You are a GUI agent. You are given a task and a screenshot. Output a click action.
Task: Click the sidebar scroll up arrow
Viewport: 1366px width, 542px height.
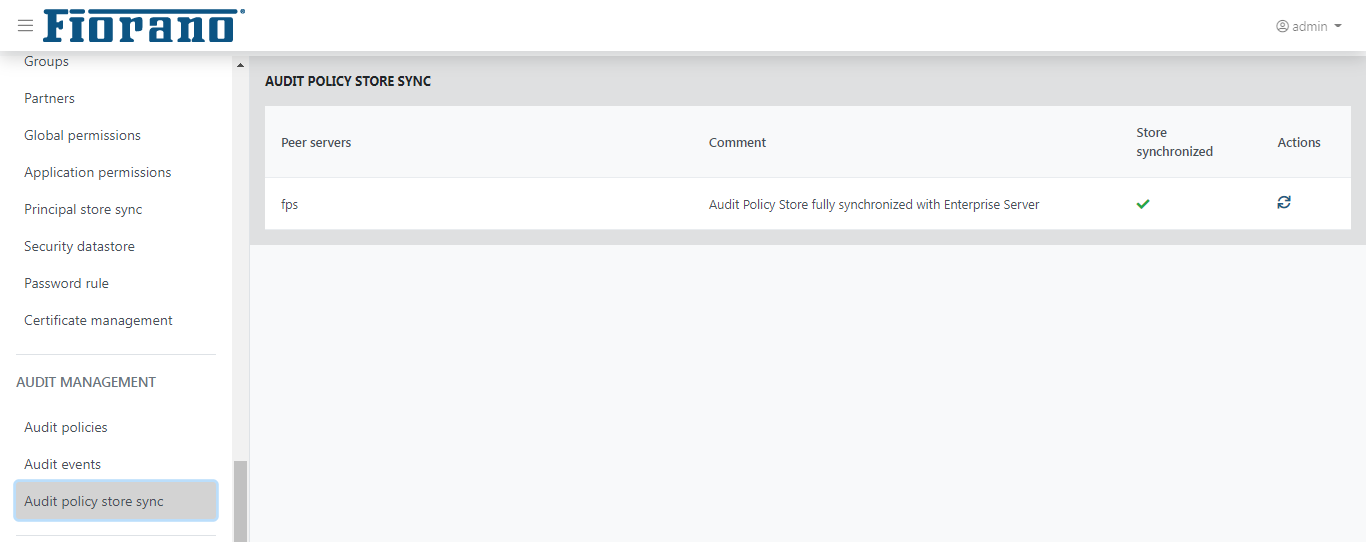tap(240, 66)
